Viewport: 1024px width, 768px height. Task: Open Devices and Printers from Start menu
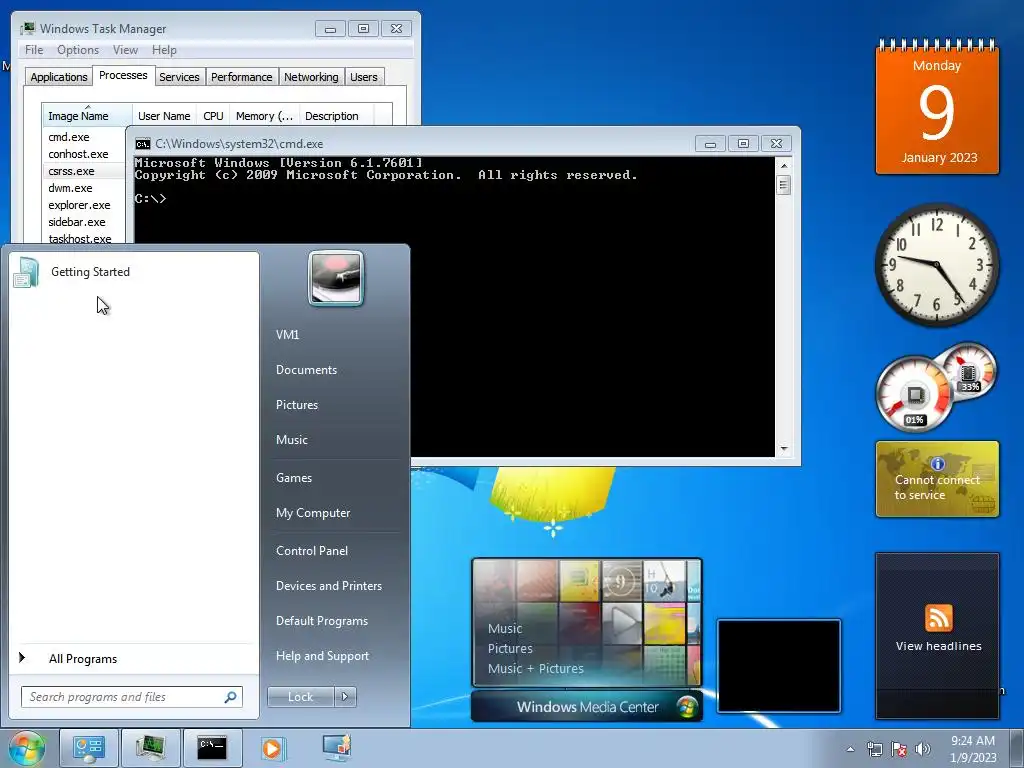[328, 586]
